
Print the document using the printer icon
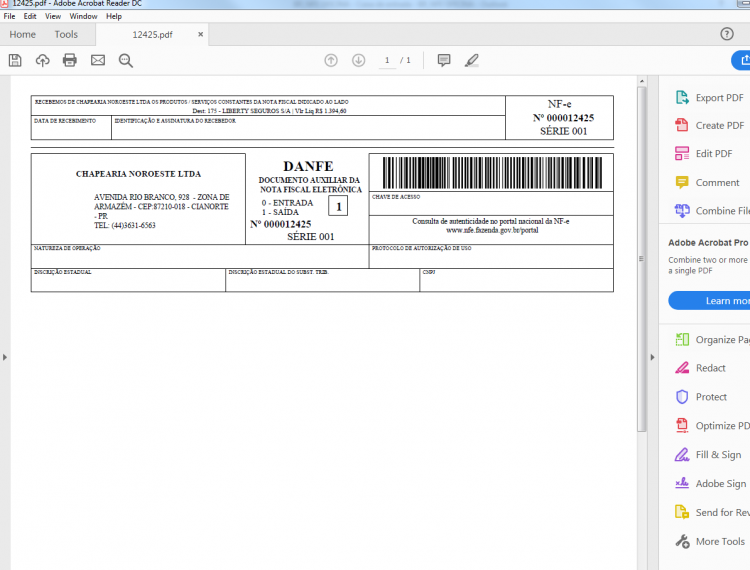(x=70, y=60)
